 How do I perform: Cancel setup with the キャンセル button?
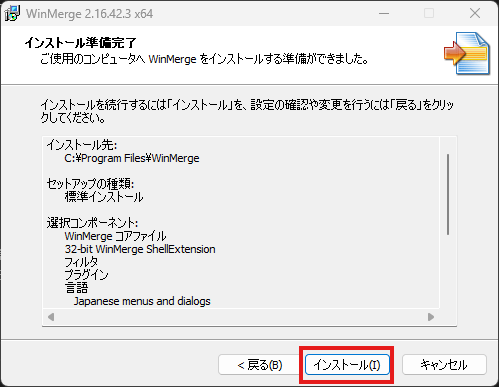pos(444,365)
